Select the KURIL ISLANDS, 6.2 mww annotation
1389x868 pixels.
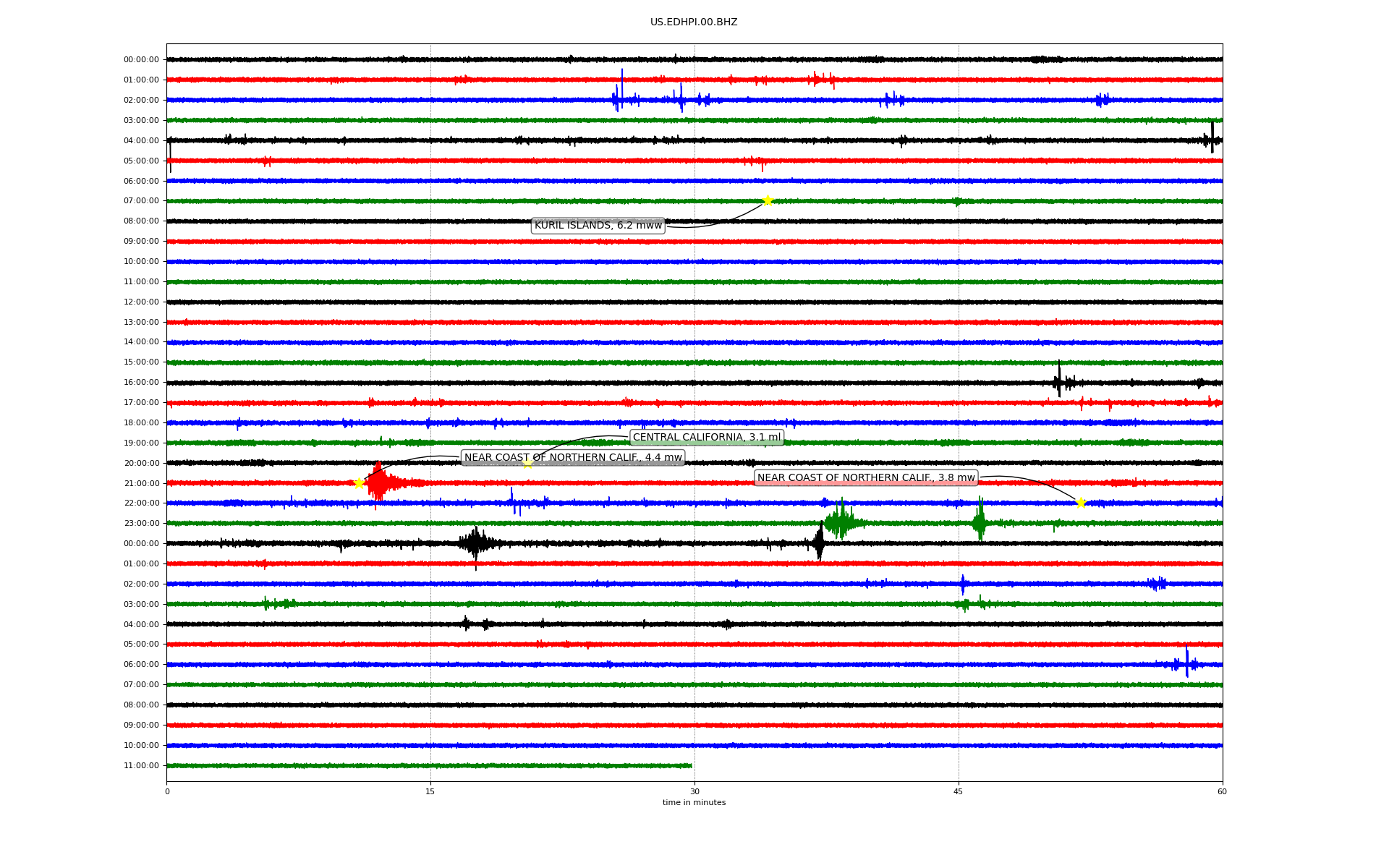coord(598,226)
